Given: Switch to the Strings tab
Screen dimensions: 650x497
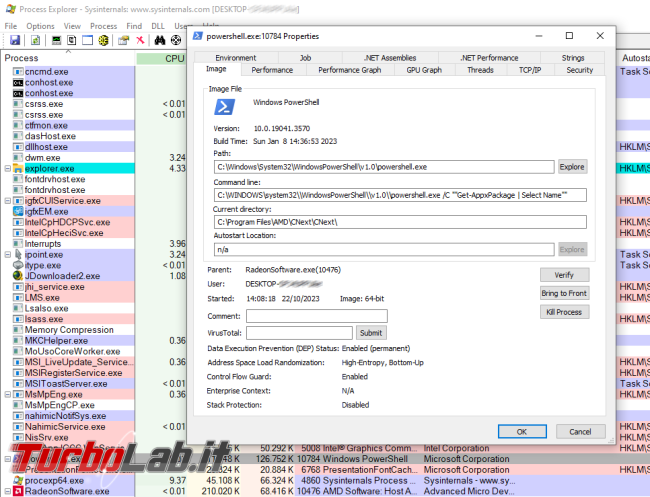Looking at the screenshot, I should tap(572, 58).
